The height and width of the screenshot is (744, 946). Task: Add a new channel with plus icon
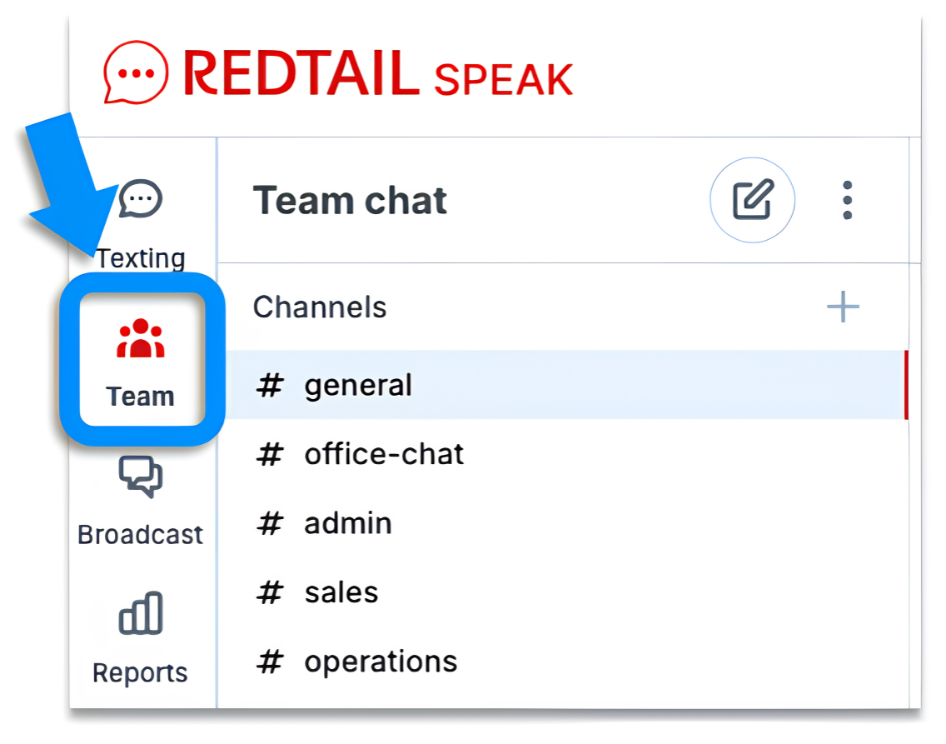coord(843,307)
